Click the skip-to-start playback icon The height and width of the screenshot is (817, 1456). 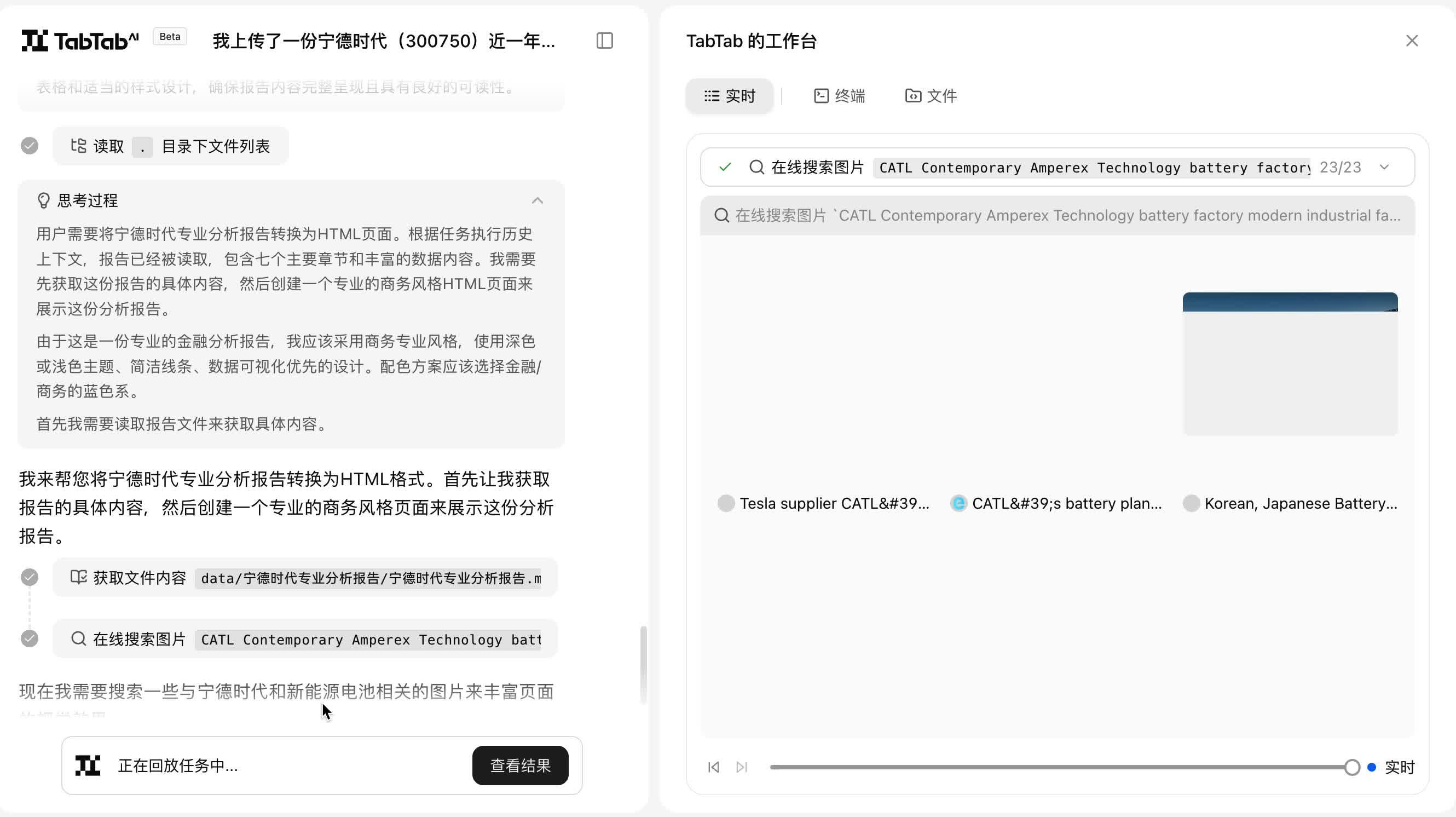click(x=713, y=767)
